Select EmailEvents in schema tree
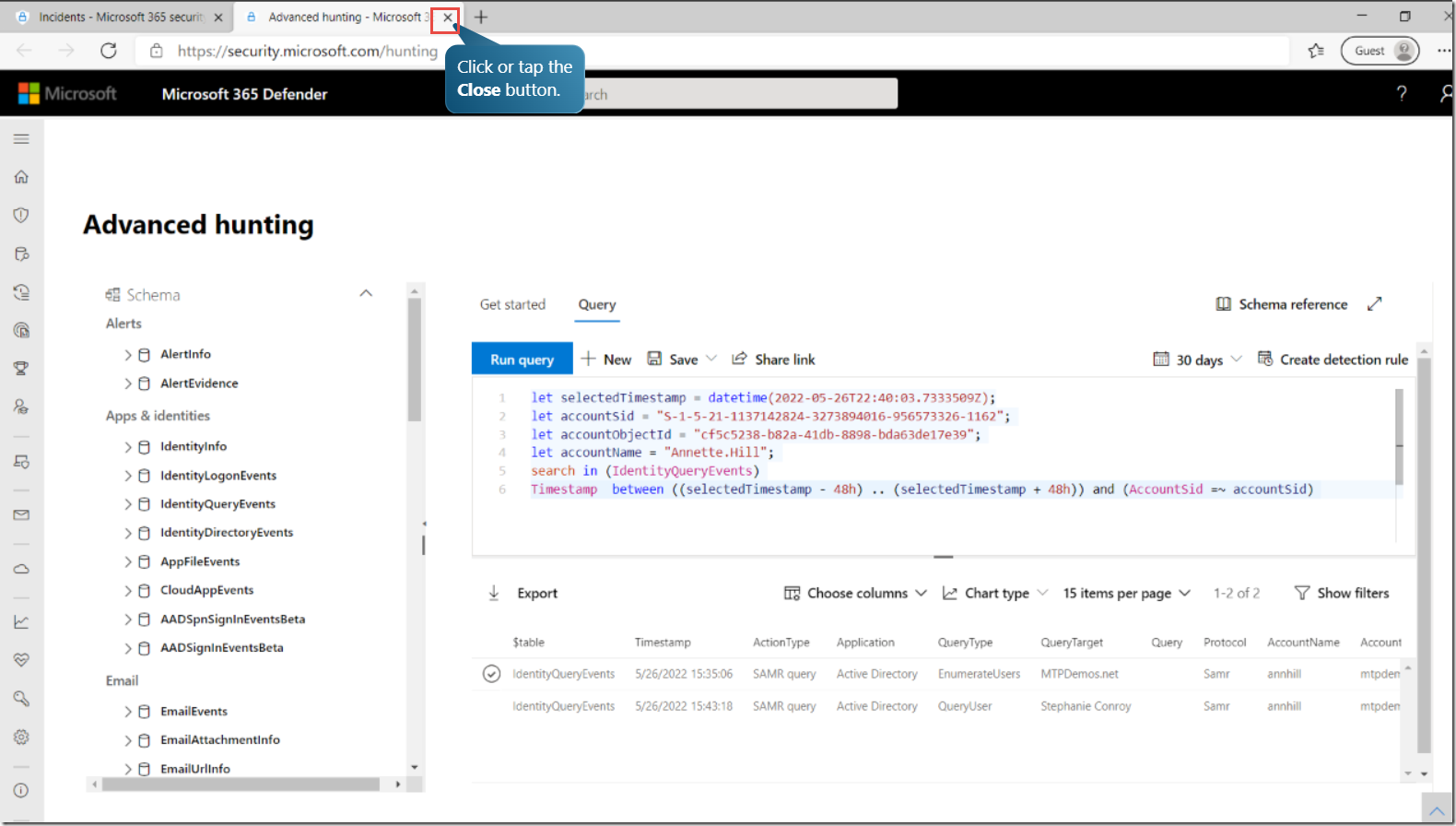 pos(194,712)
